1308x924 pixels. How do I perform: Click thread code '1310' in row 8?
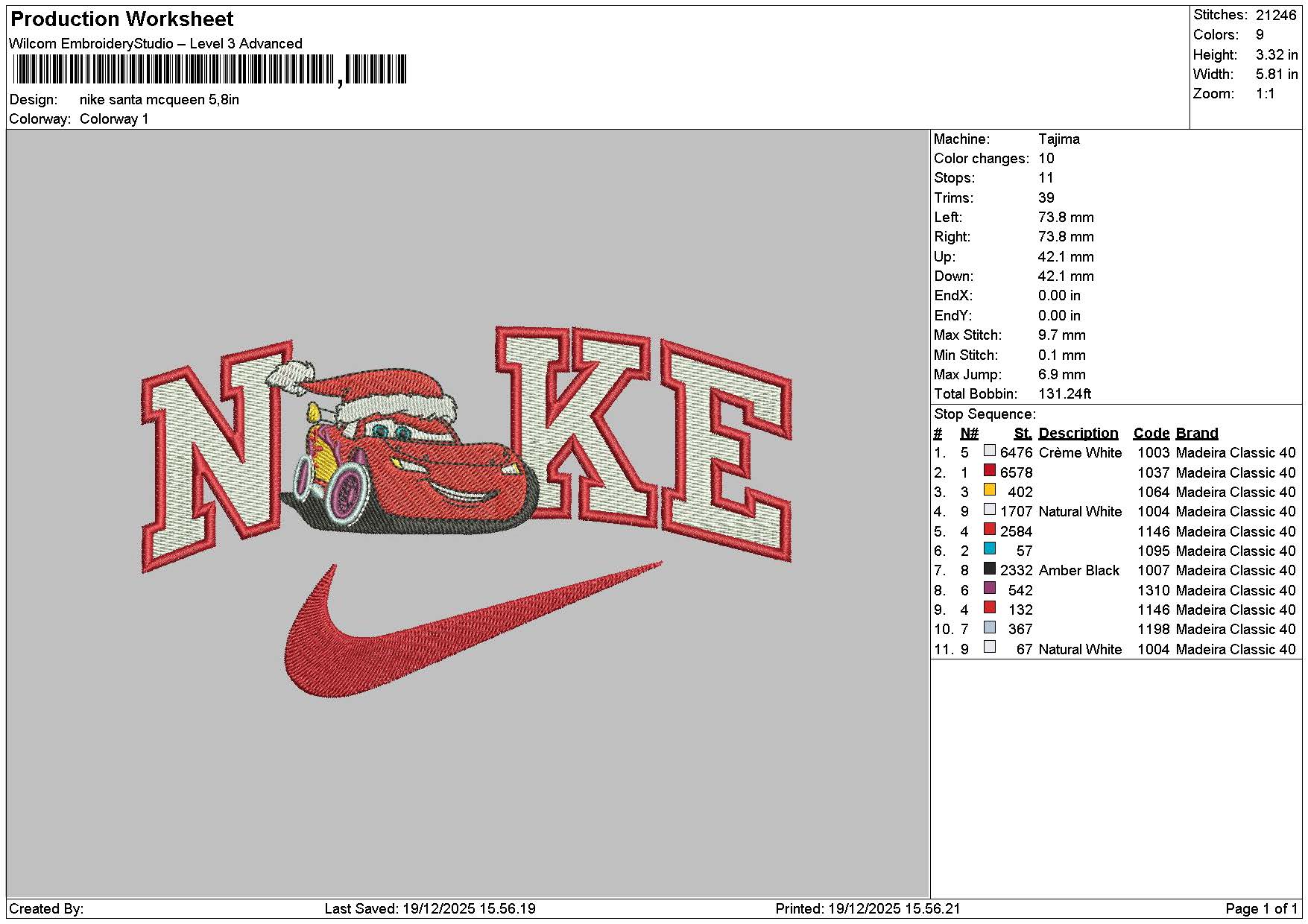coord(1153,591)
